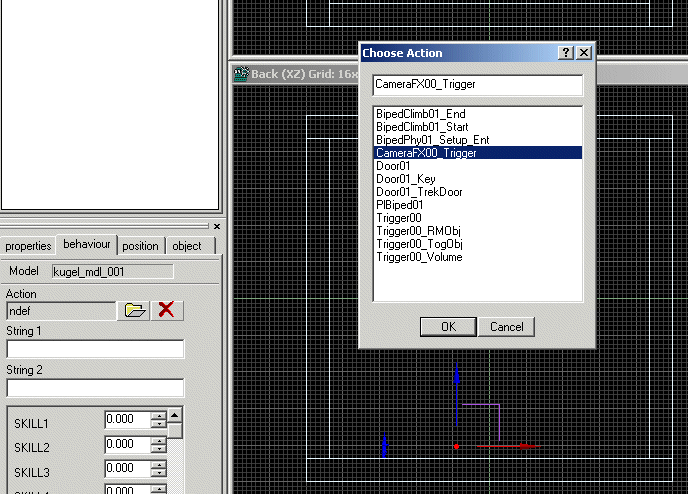Decrease the SKILL2 value with down arrow
The height and width of the screenshot is (494, 688).
(x=158, y=449)
